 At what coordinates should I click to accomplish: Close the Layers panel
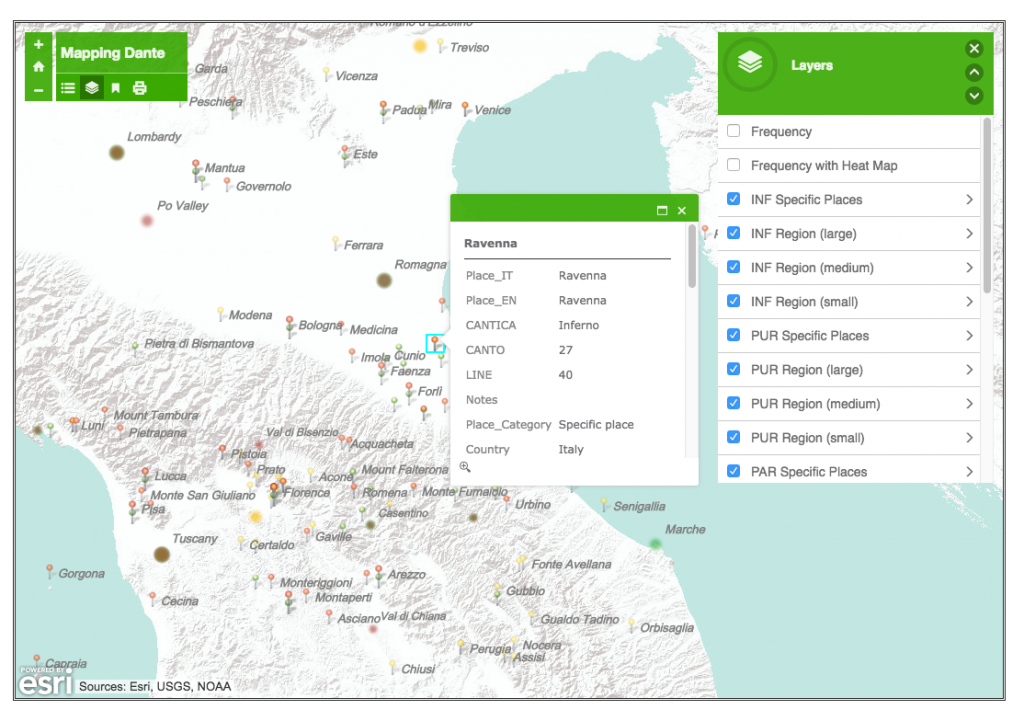(x=974, y=48)
